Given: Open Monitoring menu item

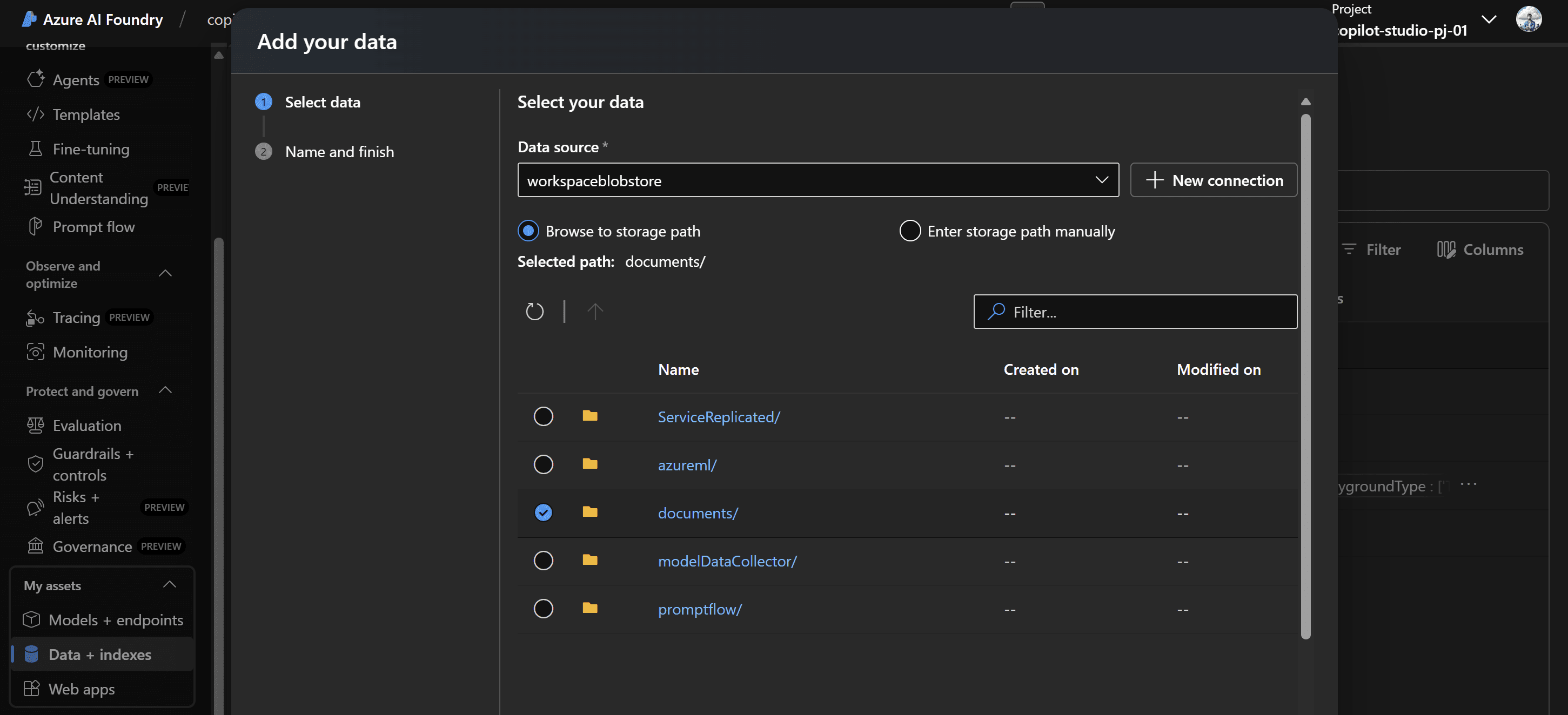Looking at the screenshot, I should pos(90,352).
